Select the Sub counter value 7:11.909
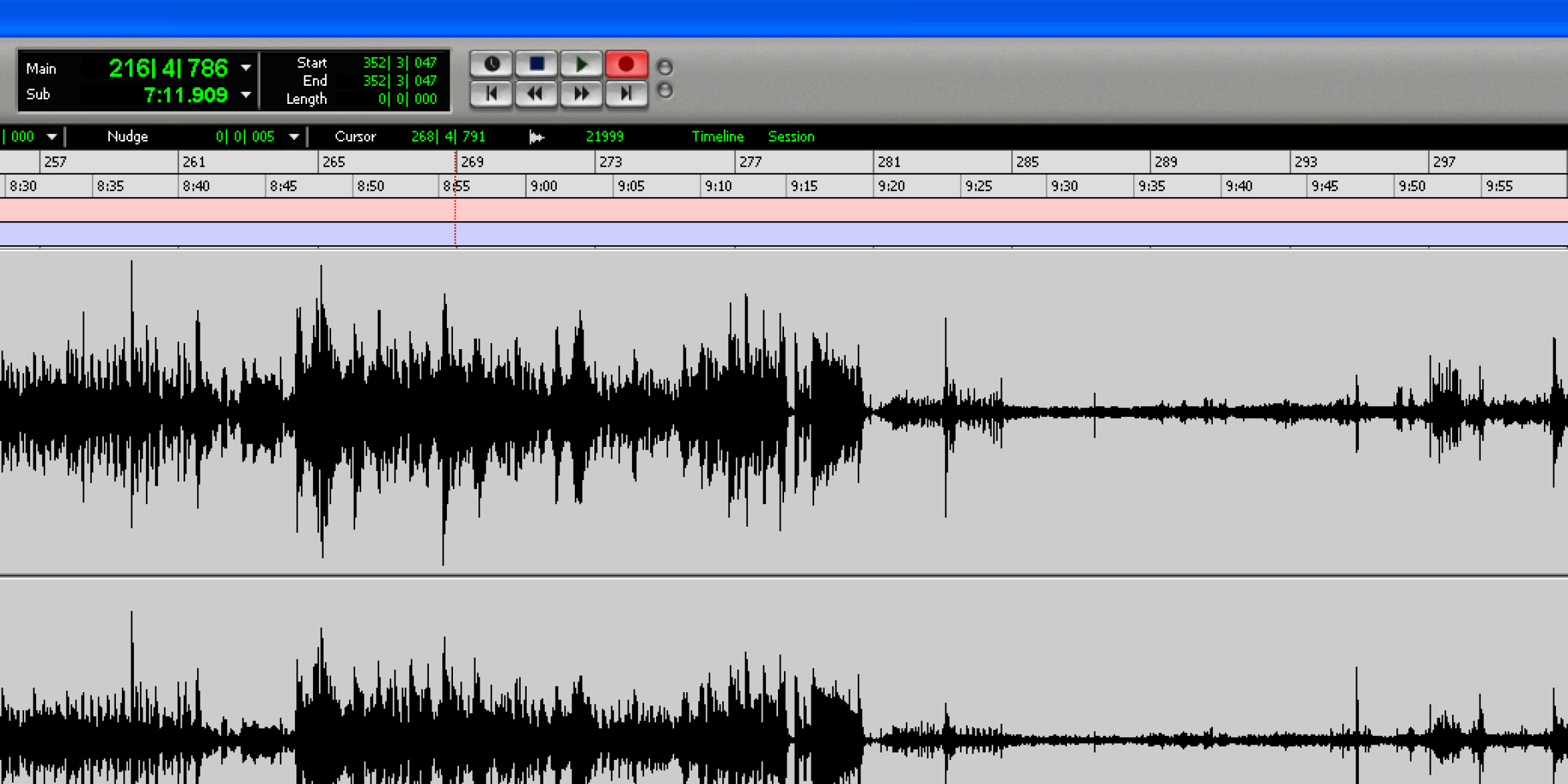The width and height of the screenshot is (1568, 784). click(186, 95)
